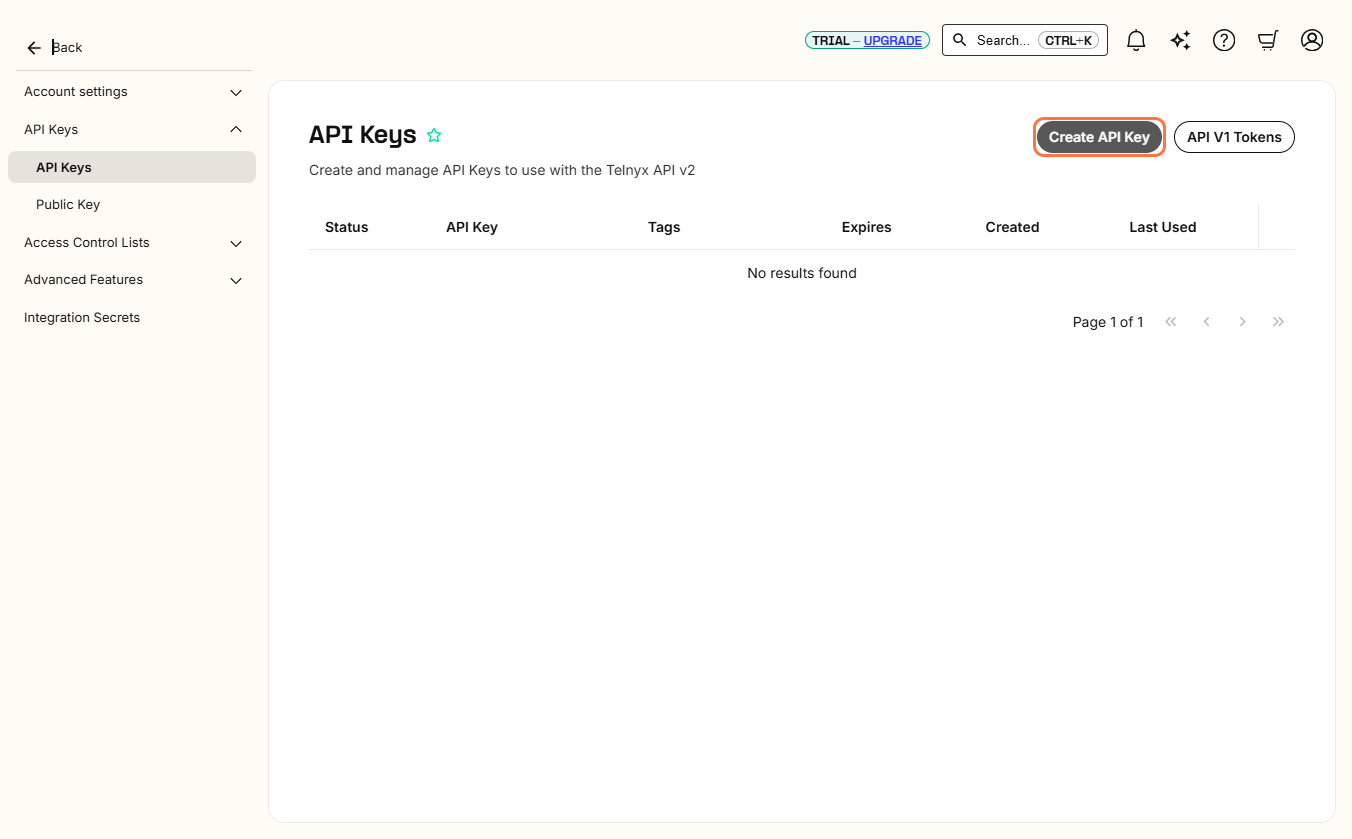Click the API Key column header

tap(472, 227)
